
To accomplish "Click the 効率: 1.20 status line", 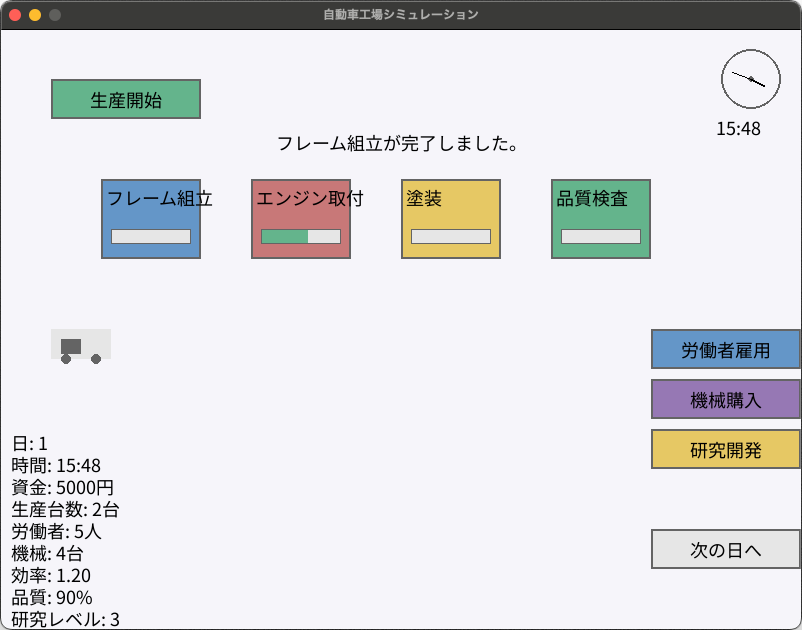I will coord(51,575).
